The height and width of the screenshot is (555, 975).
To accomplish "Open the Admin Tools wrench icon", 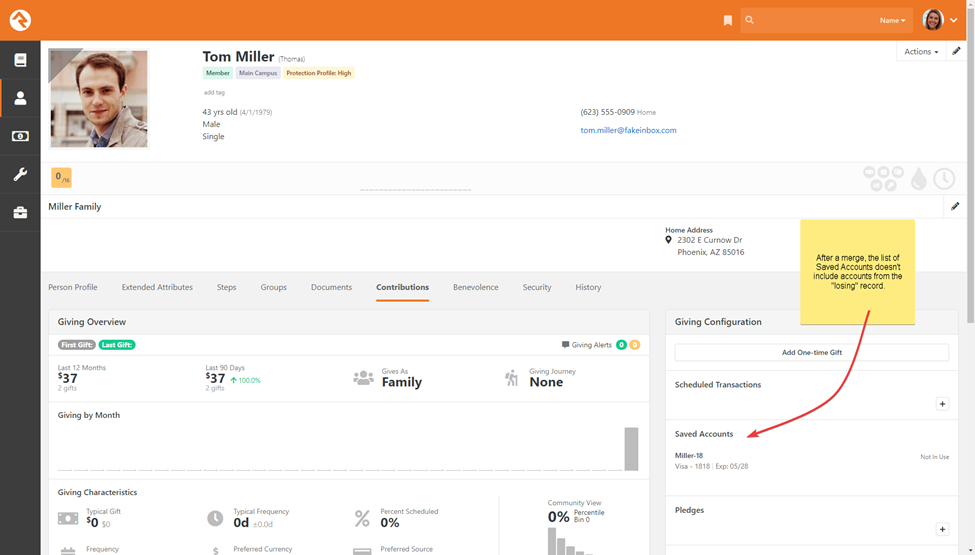I will (x=20, y=174).
